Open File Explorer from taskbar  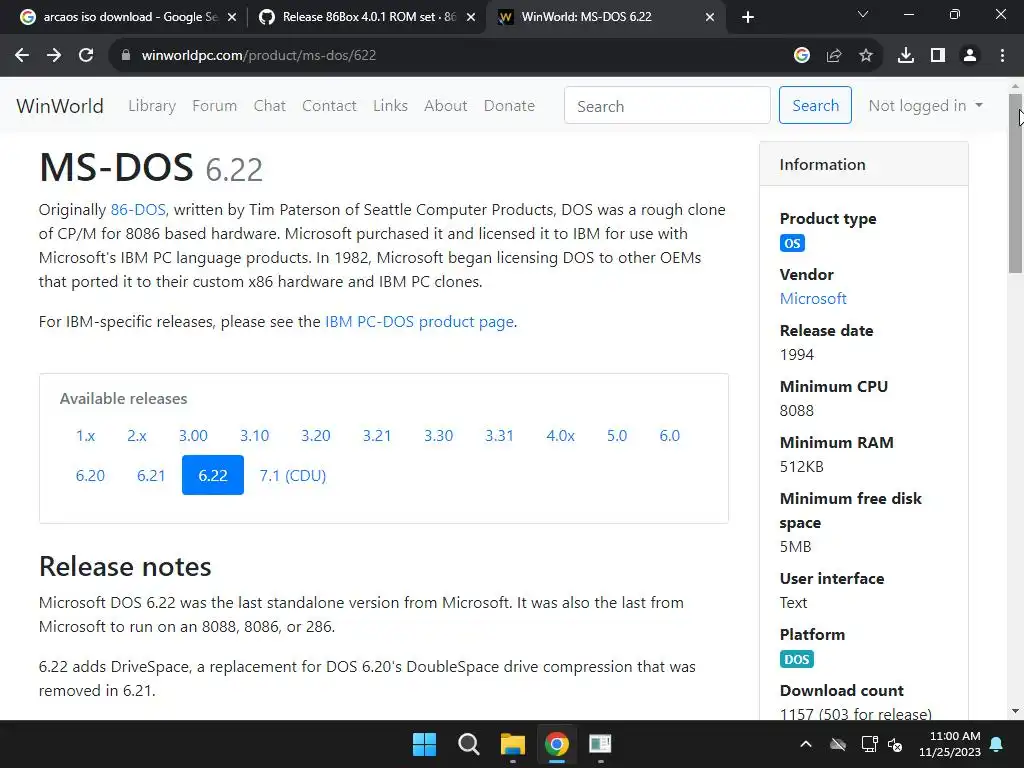tap(513, 744)
